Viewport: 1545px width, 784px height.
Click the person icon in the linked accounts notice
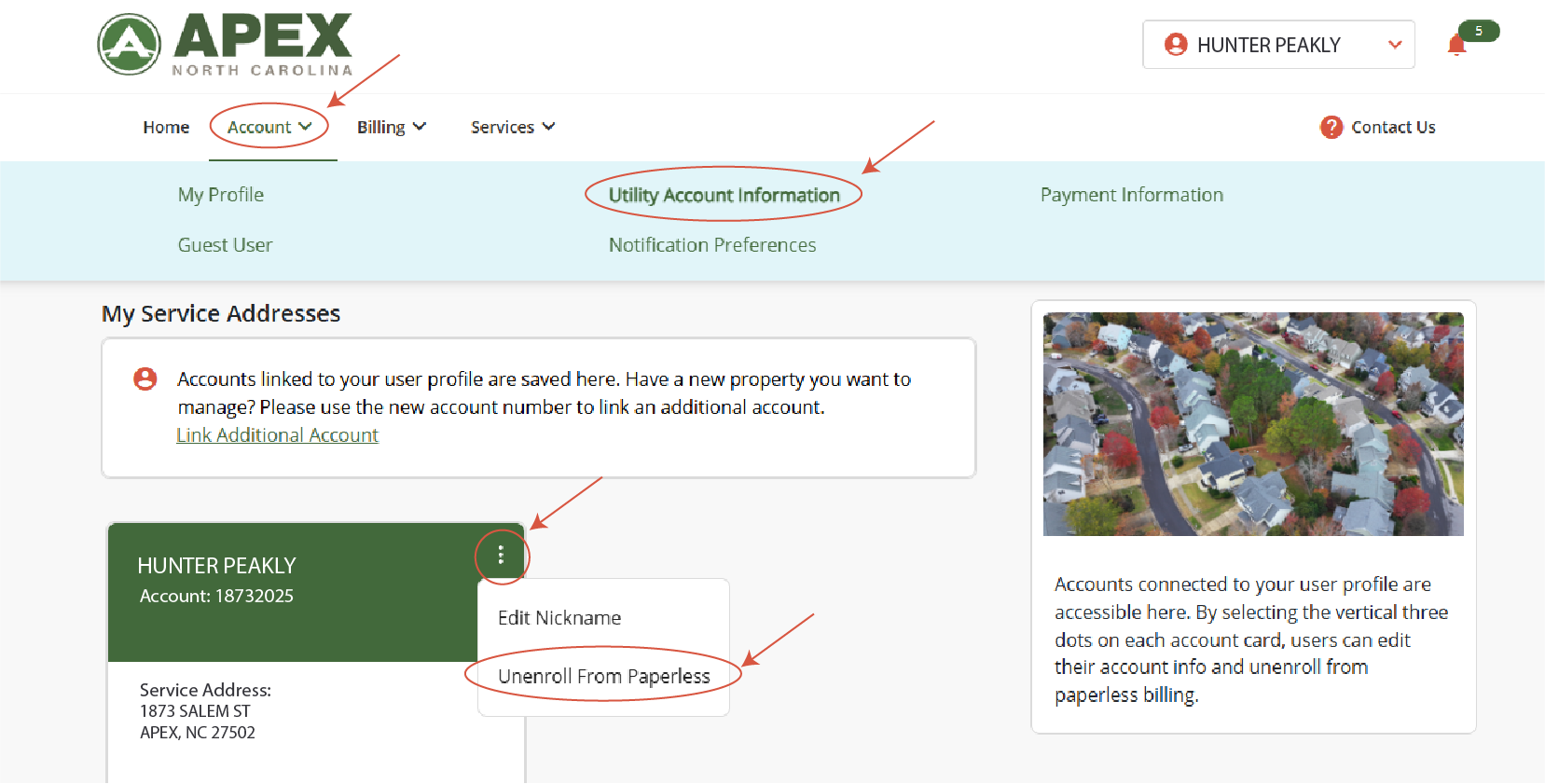pyautogui.click(x=145, y=378)
